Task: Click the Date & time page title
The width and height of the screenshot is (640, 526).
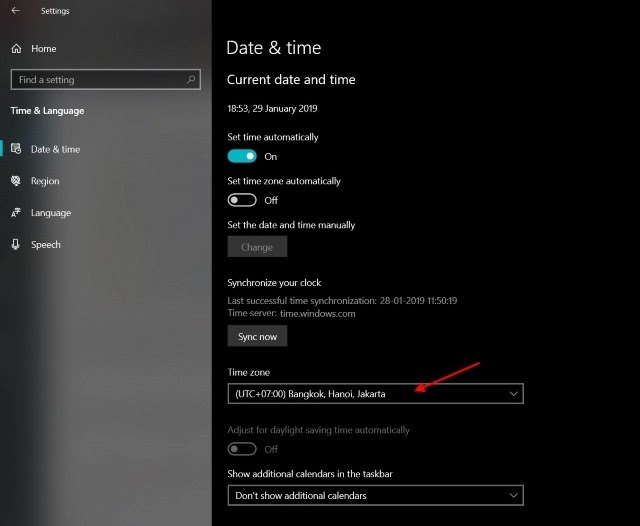Action: pyautogui.click(x=273, y=48)
